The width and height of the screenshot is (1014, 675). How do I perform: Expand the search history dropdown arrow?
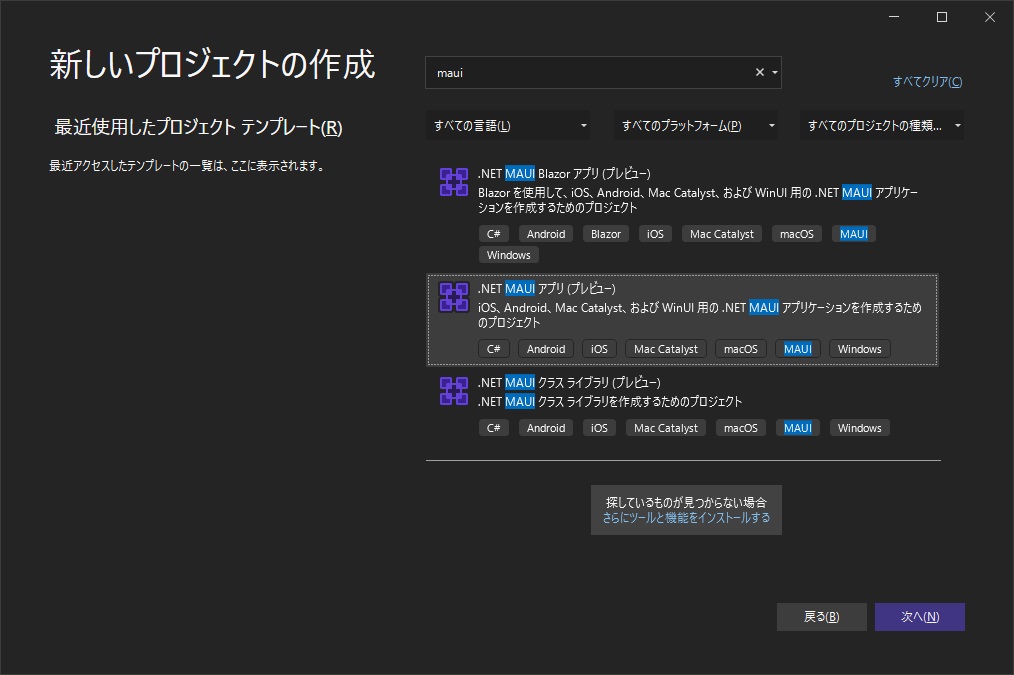775,72
